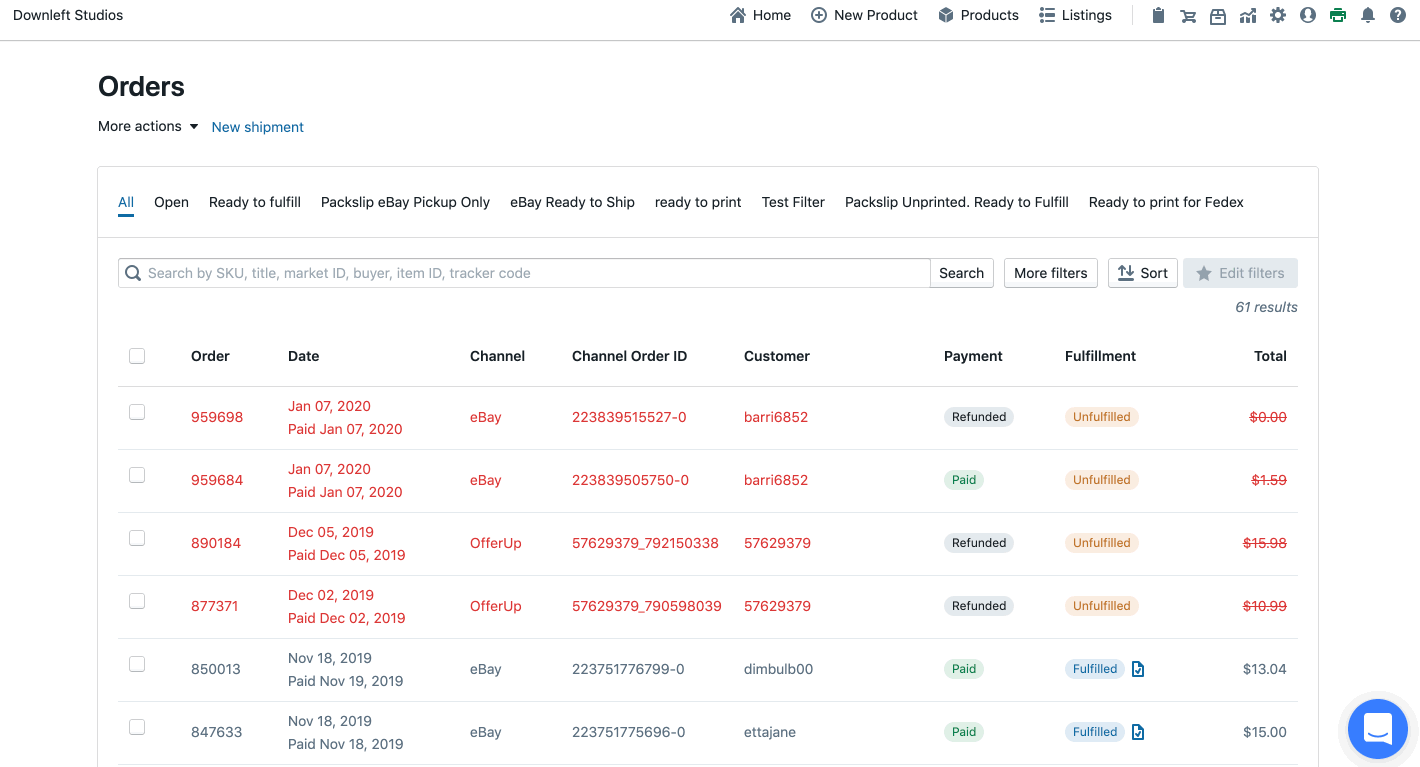1420x767 pixels.
Task: Open the notifications bell
Action: point(1368,15)
